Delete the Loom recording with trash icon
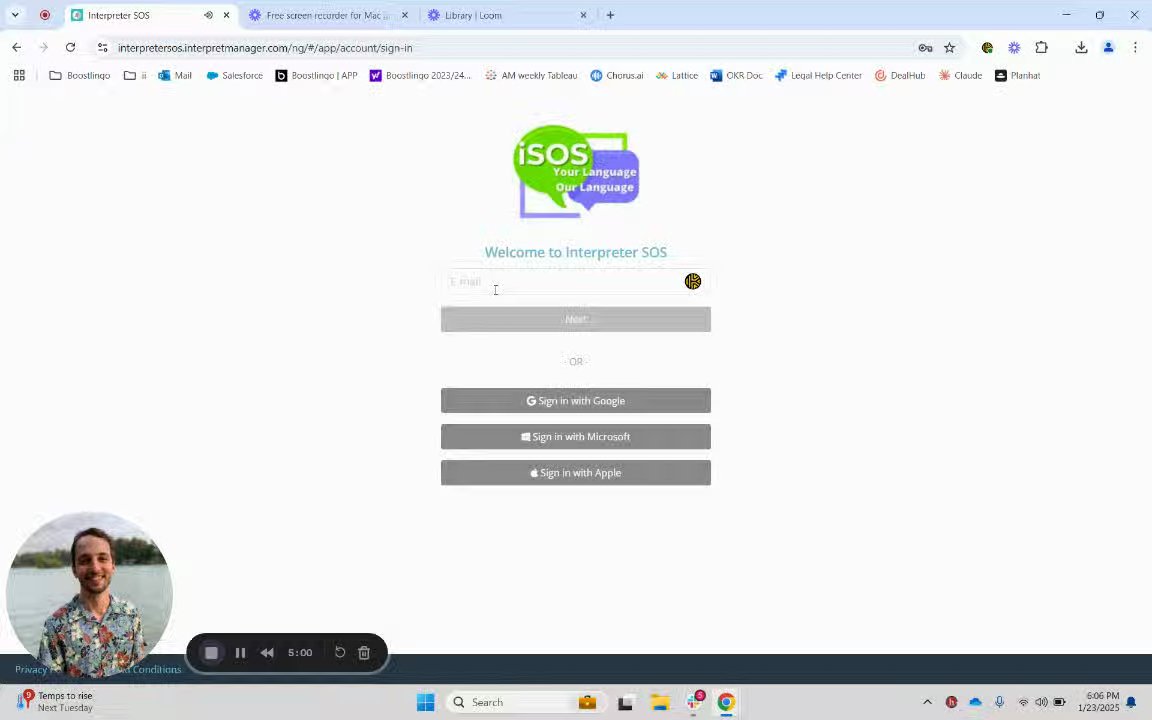1152x720 pixels. click(364, 652)
